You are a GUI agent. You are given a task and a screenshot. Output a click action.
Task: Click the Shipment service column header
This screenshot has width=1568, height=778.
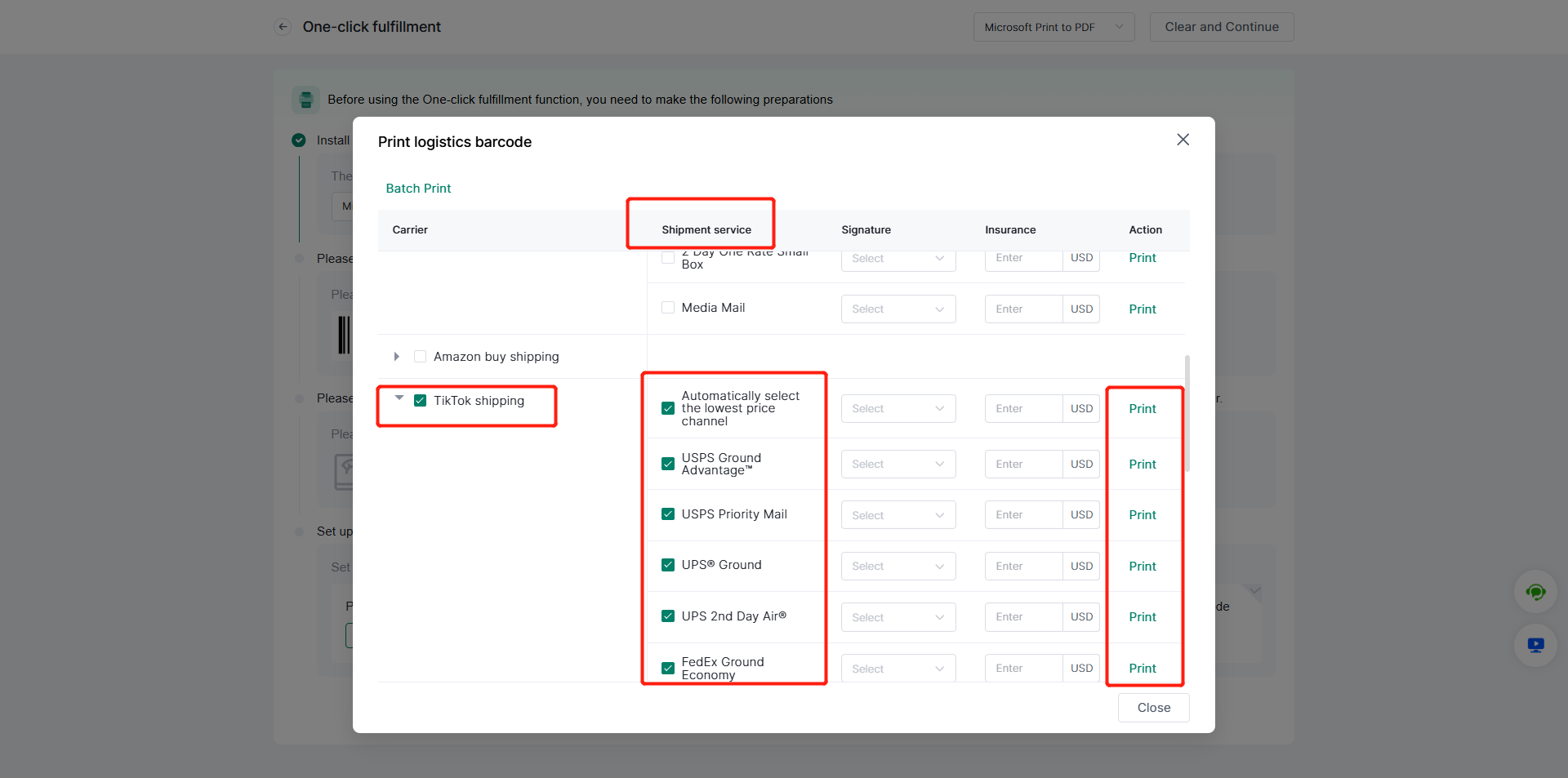[706, 230]
